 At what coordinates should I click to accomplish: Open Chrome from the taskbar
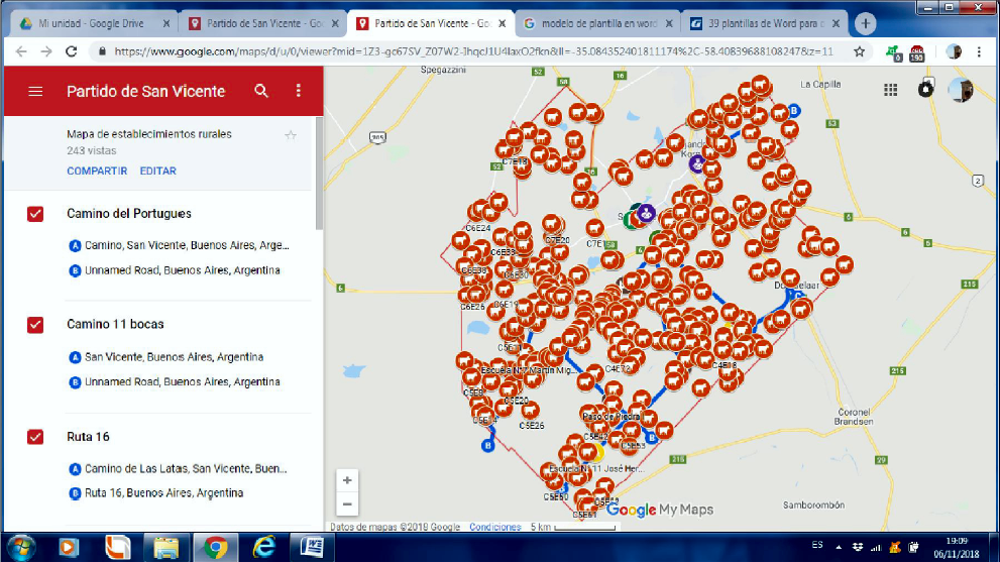(216, 548)
